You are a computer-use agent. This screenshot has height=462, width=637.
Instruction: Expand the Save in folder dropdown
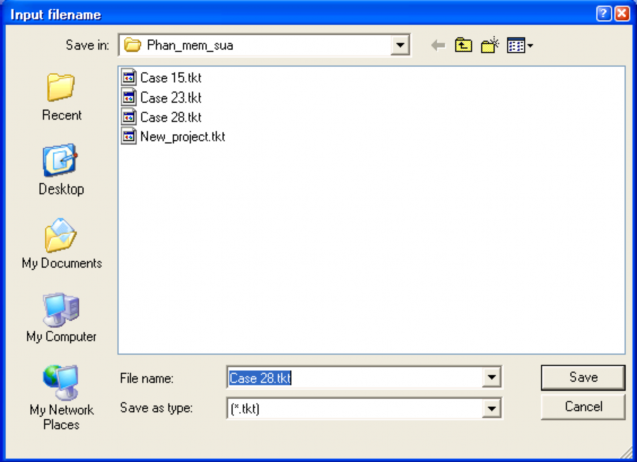pos(401,45)
